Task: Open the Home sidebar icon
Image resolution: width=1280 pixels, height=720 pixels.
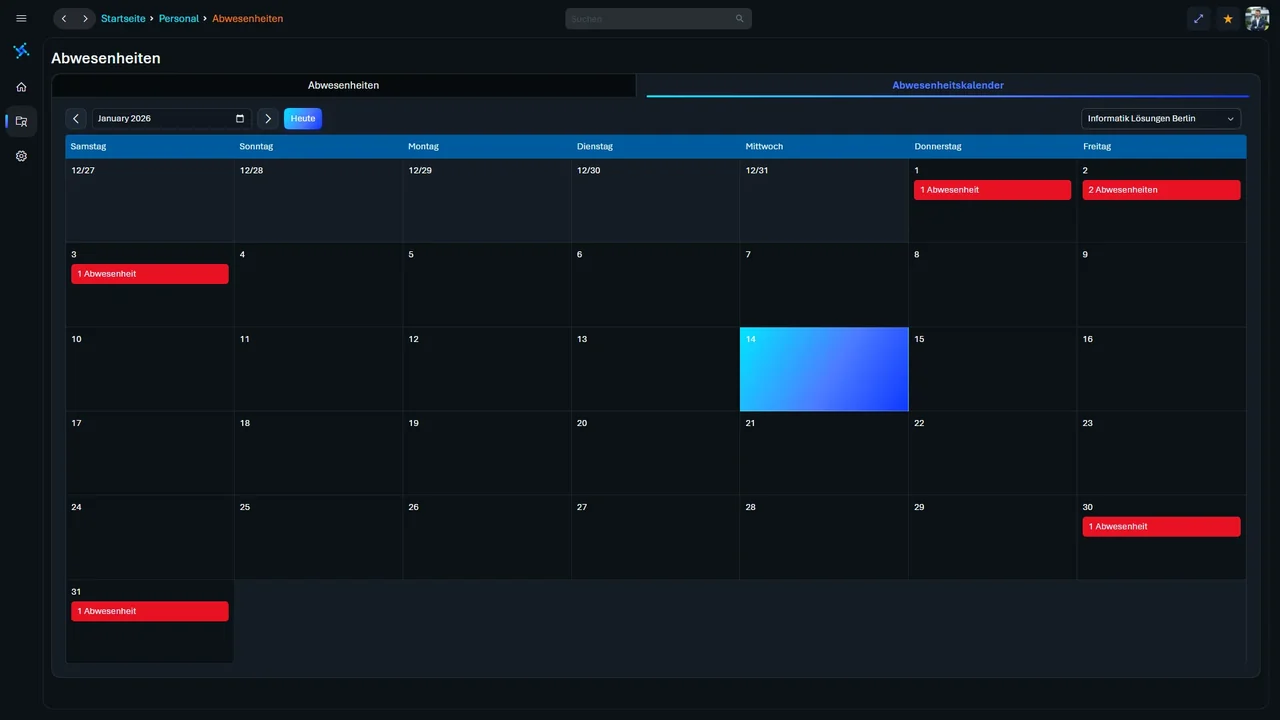Action: [21, 87]
